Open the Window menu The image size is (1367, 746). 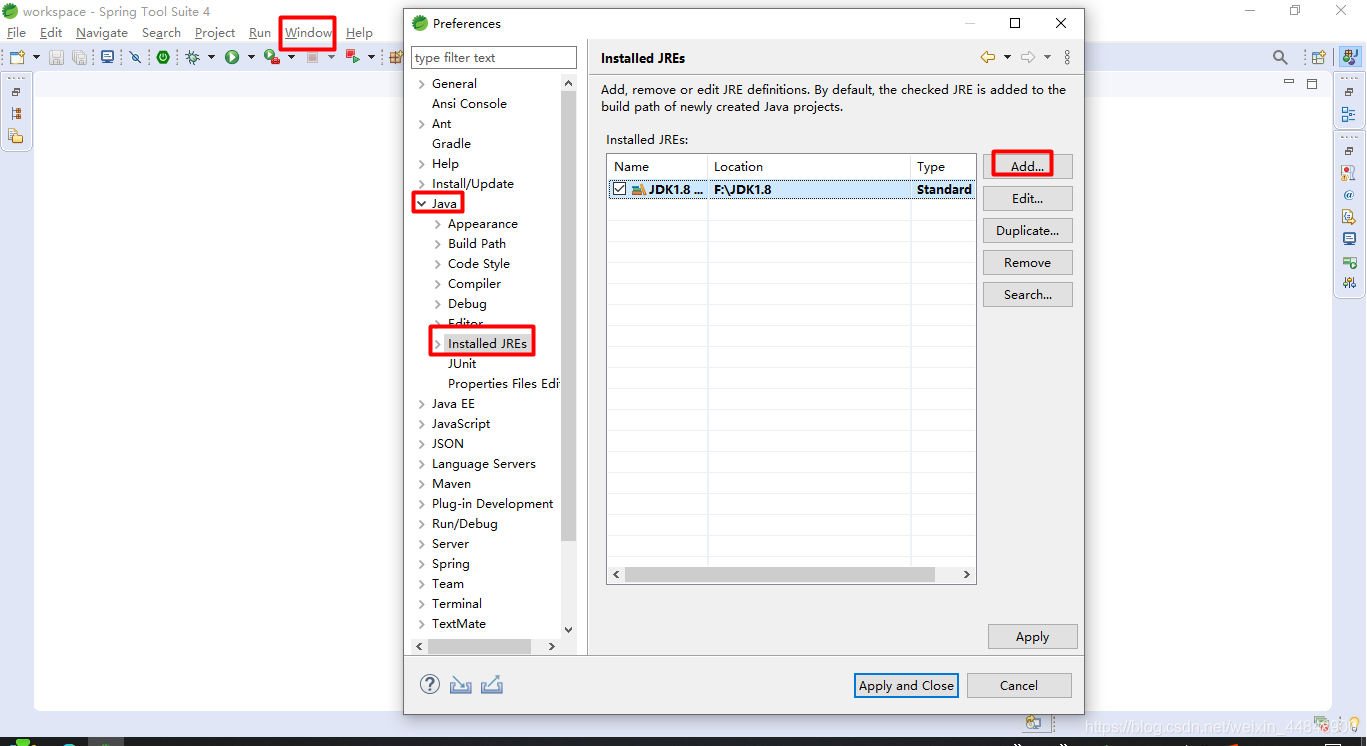click(308, 33)
